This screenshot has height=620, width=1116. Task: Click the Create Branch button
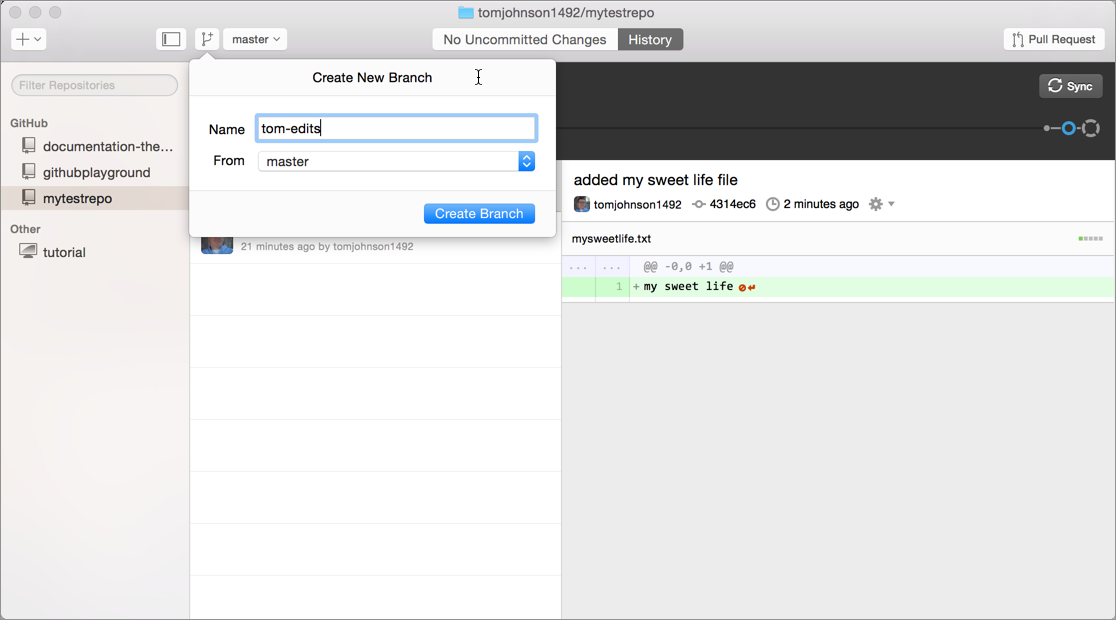coord(479,214)
